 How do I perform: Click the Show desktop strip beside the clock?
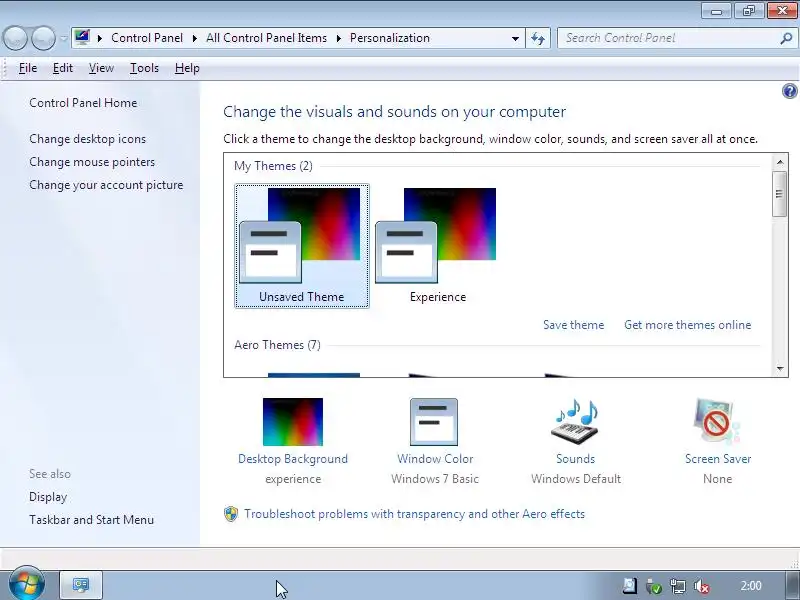click(x=792, y=585)
